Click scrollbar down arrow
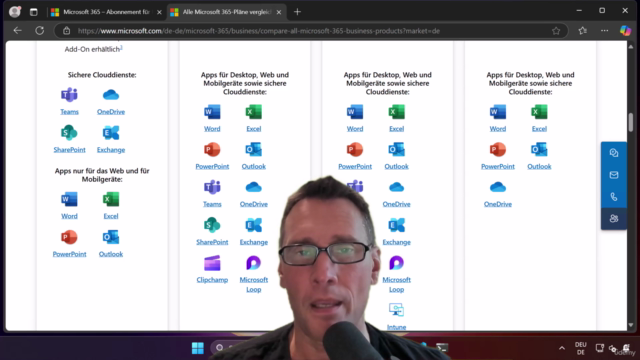Viewport: 640px width, 360px height. (x=631, y=325)
